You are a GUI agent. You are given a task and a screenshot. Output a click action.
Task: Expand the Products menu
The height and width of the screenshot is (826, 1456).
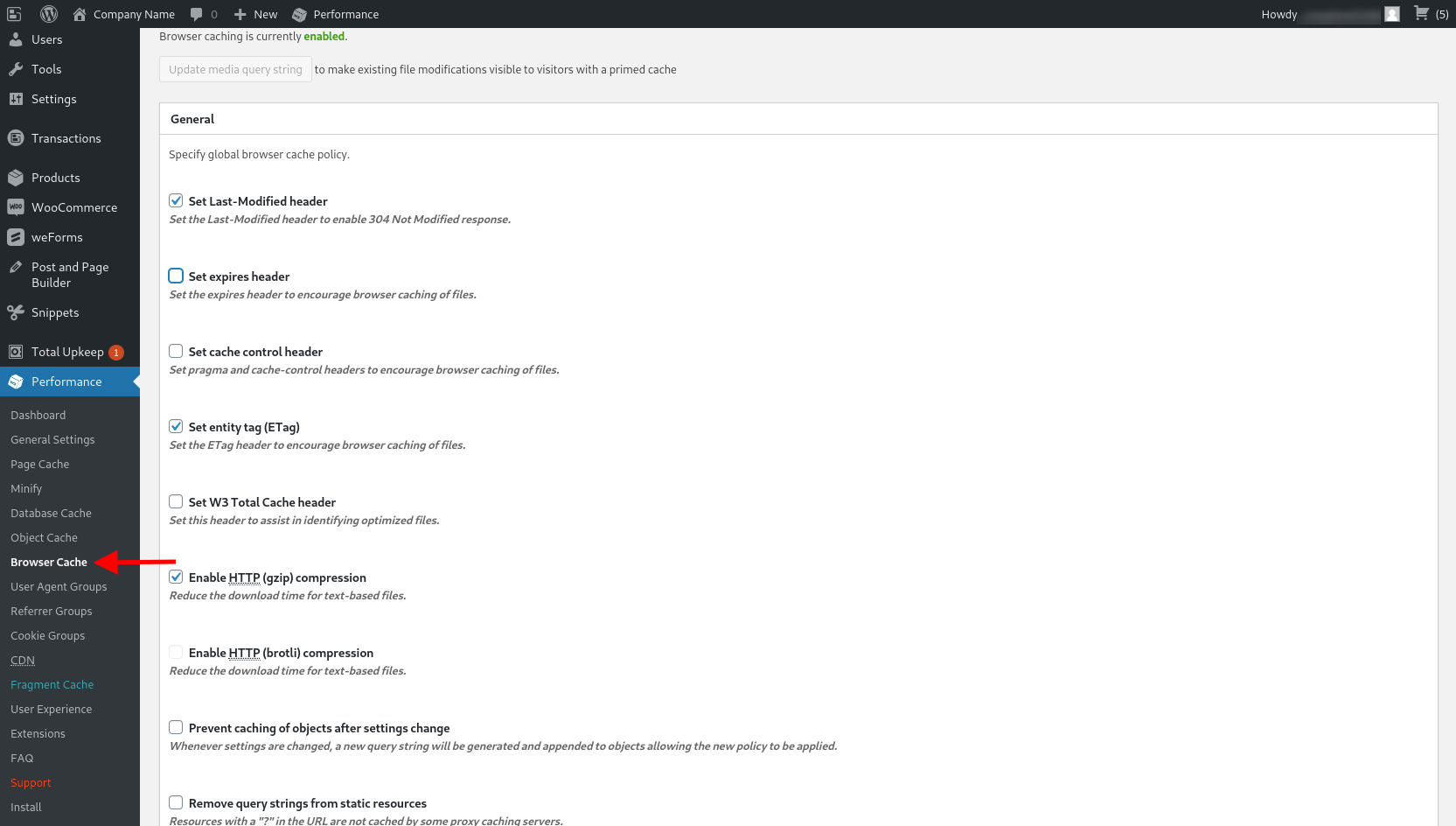click(57, 177)
